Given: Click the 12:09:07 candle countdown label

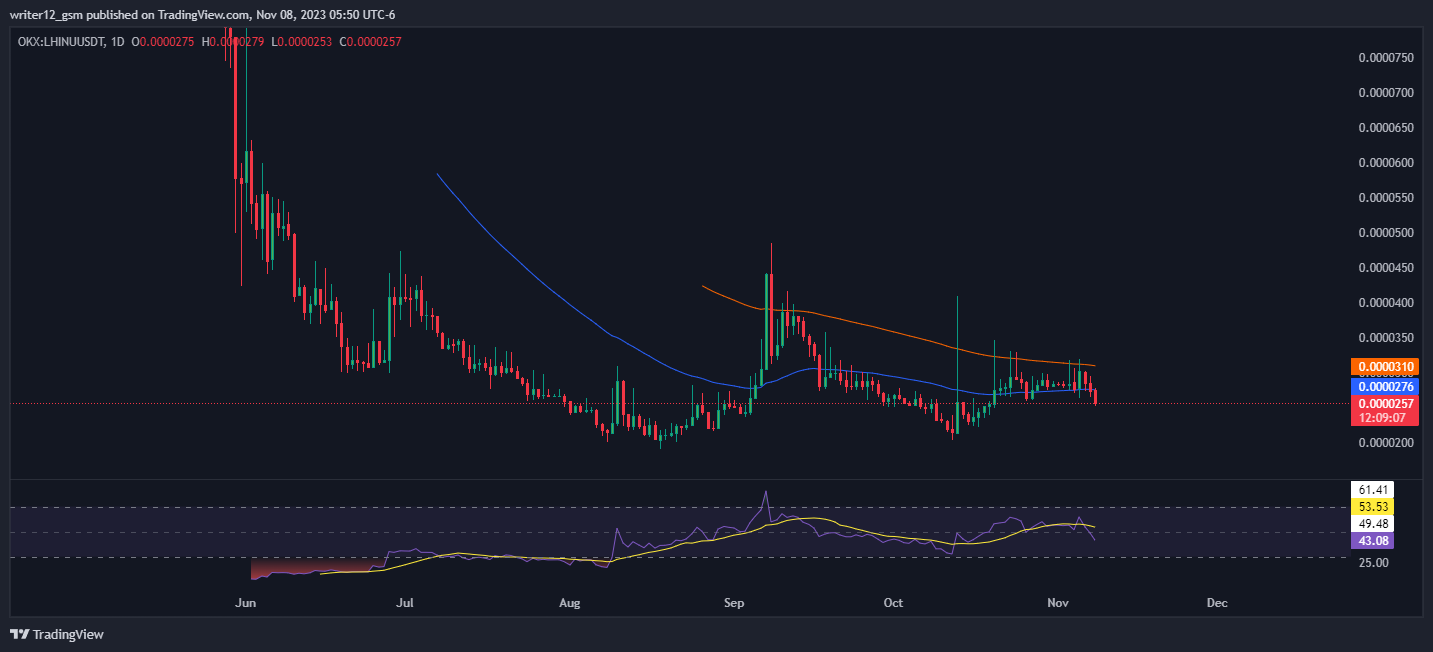Looking at the screenshot, I should point(1385,418).
